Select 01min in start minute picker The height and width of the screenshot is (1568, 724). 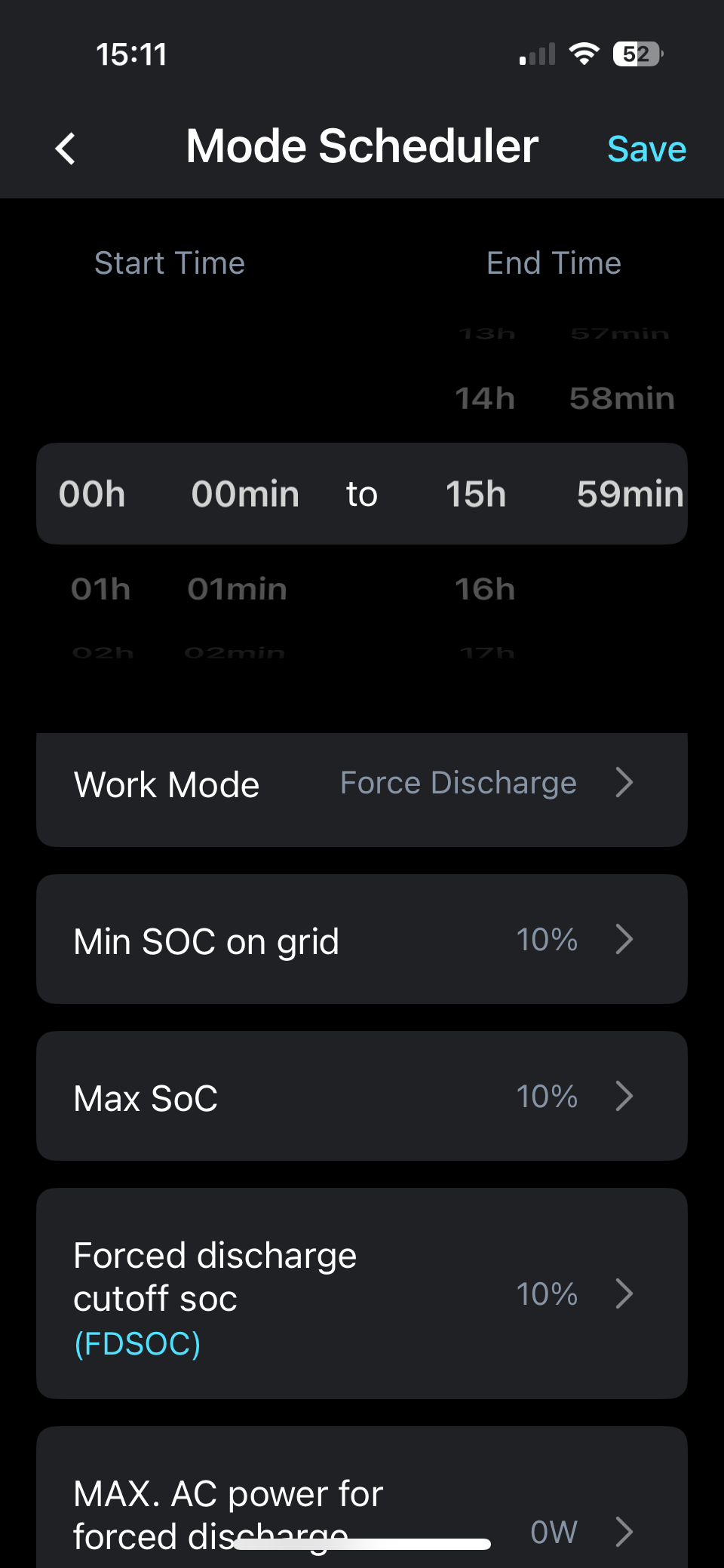click(x=237, y=589)
